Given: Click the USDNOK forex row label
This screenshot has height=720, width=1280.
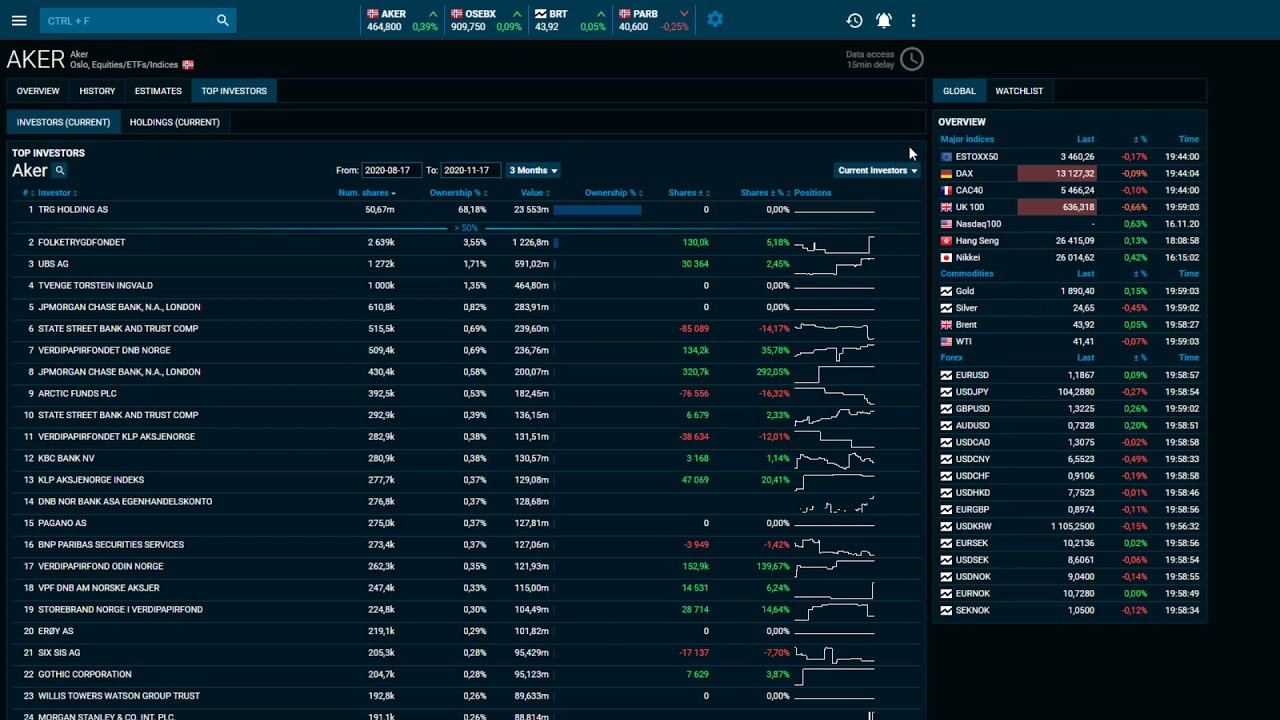Looking at the screenshot, I should point(973,577).
